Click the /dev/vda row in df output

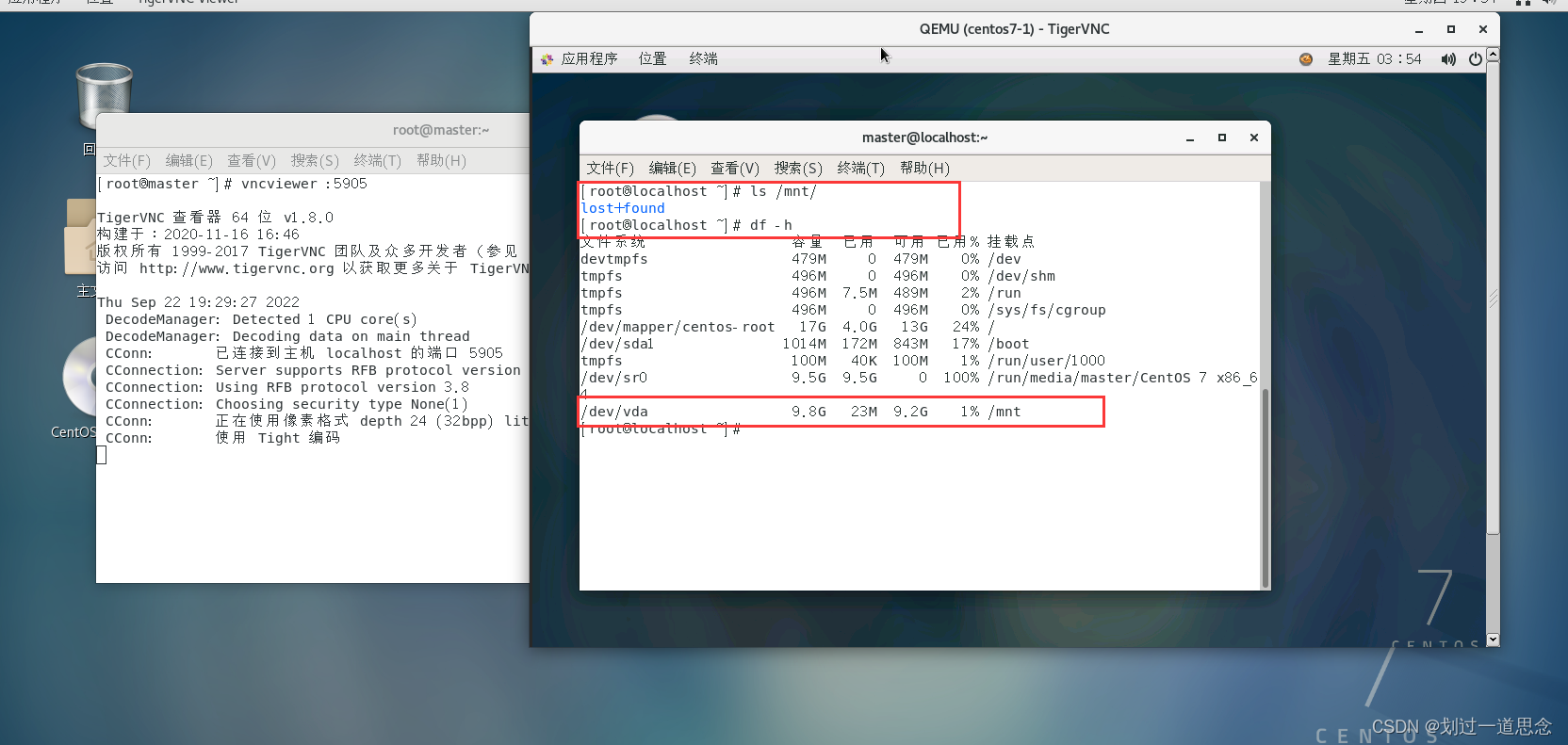(x=801, y=412)
